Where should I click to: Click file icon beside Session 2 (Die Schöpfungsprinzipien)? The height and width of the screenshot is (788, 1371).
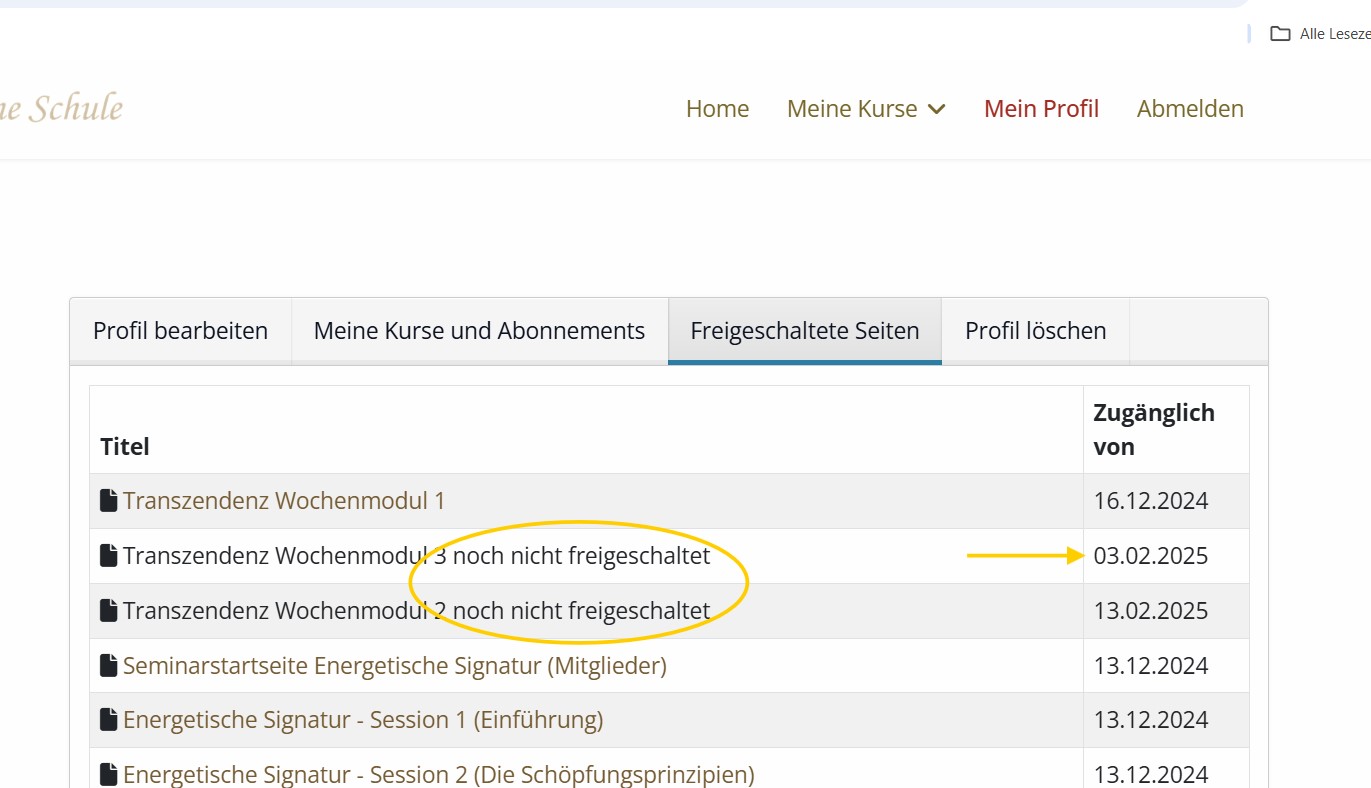coord(109,775)
